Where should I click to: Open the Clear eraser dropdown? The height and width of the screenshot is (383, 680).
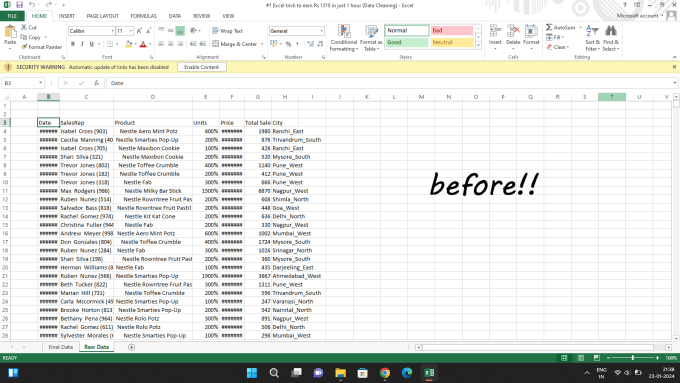pos(558,47)
